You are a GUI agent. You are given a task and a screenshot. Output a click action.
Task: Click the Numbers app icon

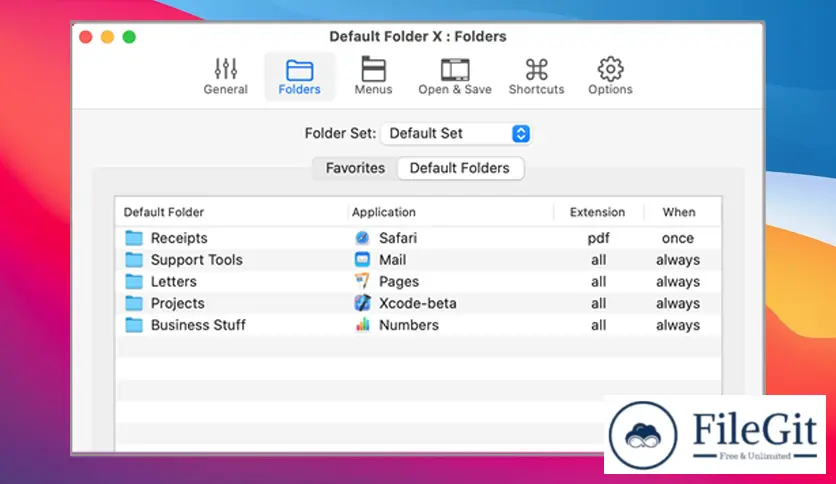(362, 325)
